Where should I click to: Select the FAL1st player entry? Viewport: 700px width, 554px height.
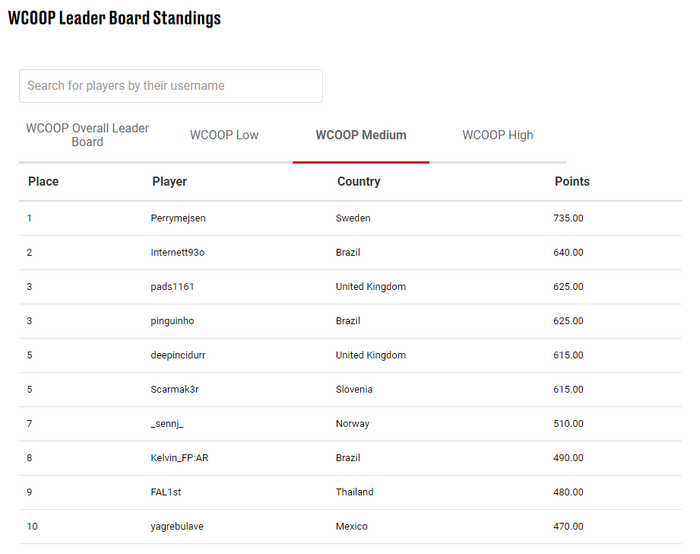pyautogui.click(x=350, y=492)
